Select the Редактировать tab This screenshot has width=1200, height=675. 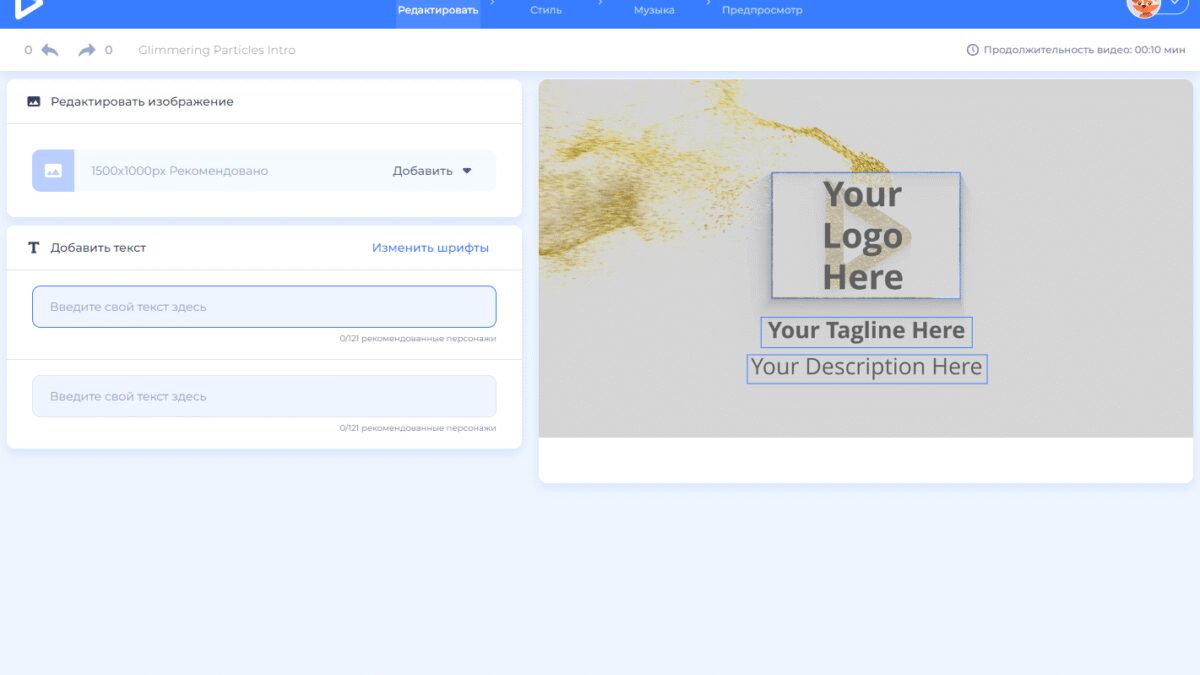(x=438, y=11)
